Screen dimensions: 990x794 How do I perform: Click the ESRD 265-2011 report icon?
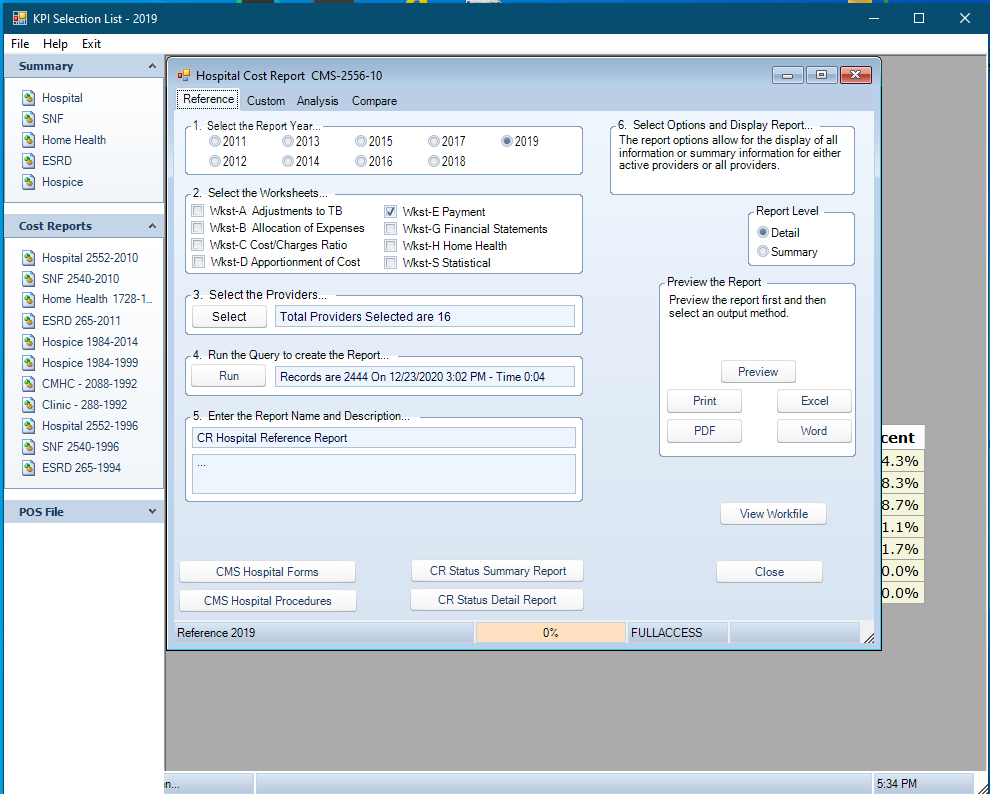point(28,321)
